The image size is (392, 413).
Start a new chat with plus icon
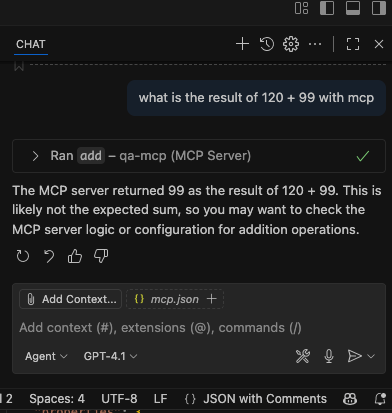click(242, 44)
